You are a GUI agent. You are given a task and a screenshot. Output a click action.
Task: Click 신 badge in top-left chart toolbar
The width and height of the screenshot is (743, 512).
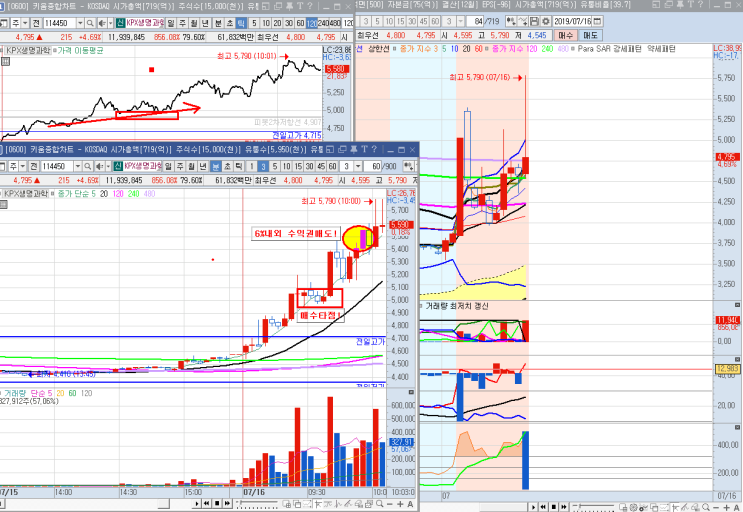(120, 23)
